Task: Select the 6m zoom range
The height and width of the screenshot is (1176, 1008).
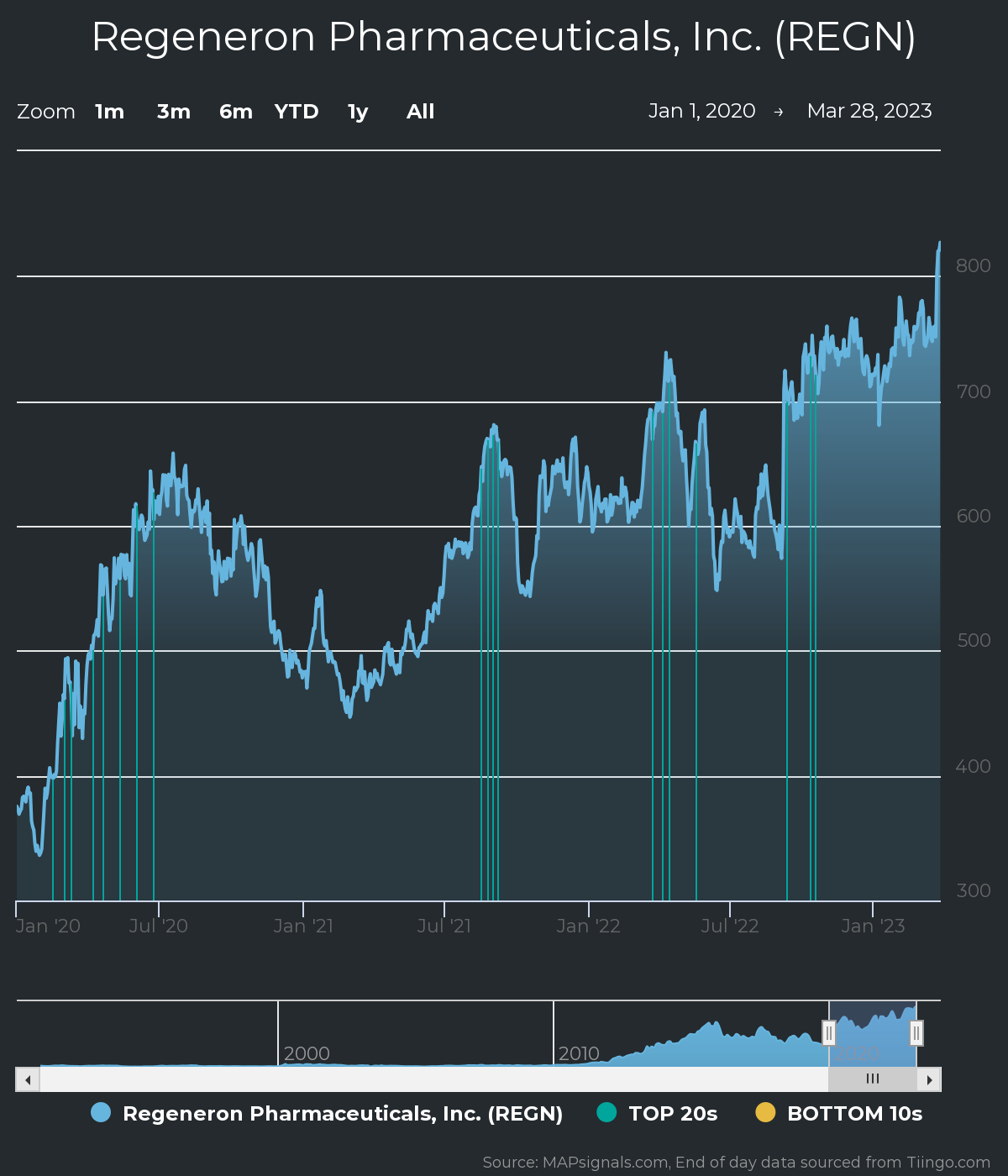Action: point(236,112)
